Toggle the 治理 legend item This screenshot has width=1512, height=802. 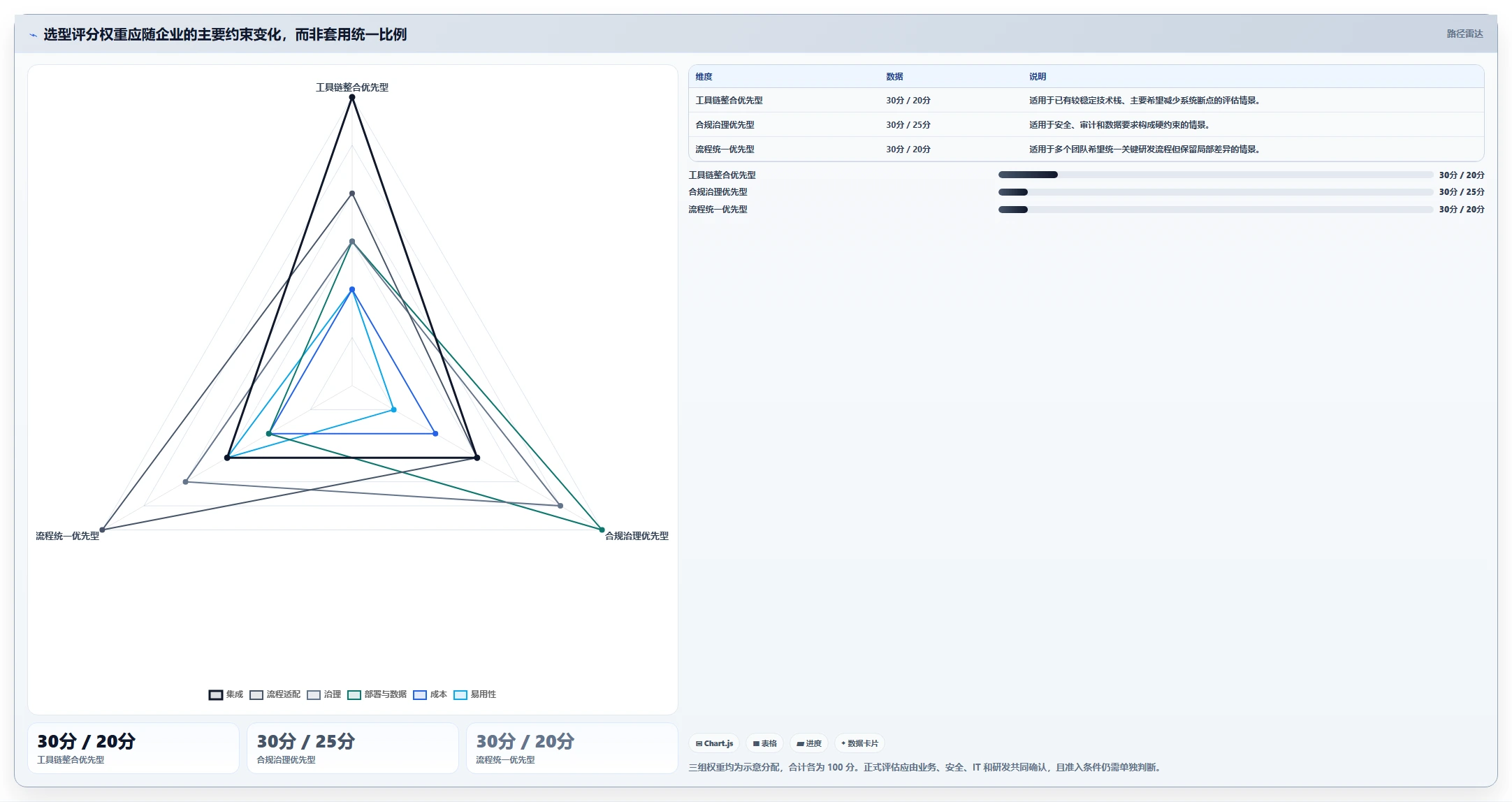tap(324, 694)
